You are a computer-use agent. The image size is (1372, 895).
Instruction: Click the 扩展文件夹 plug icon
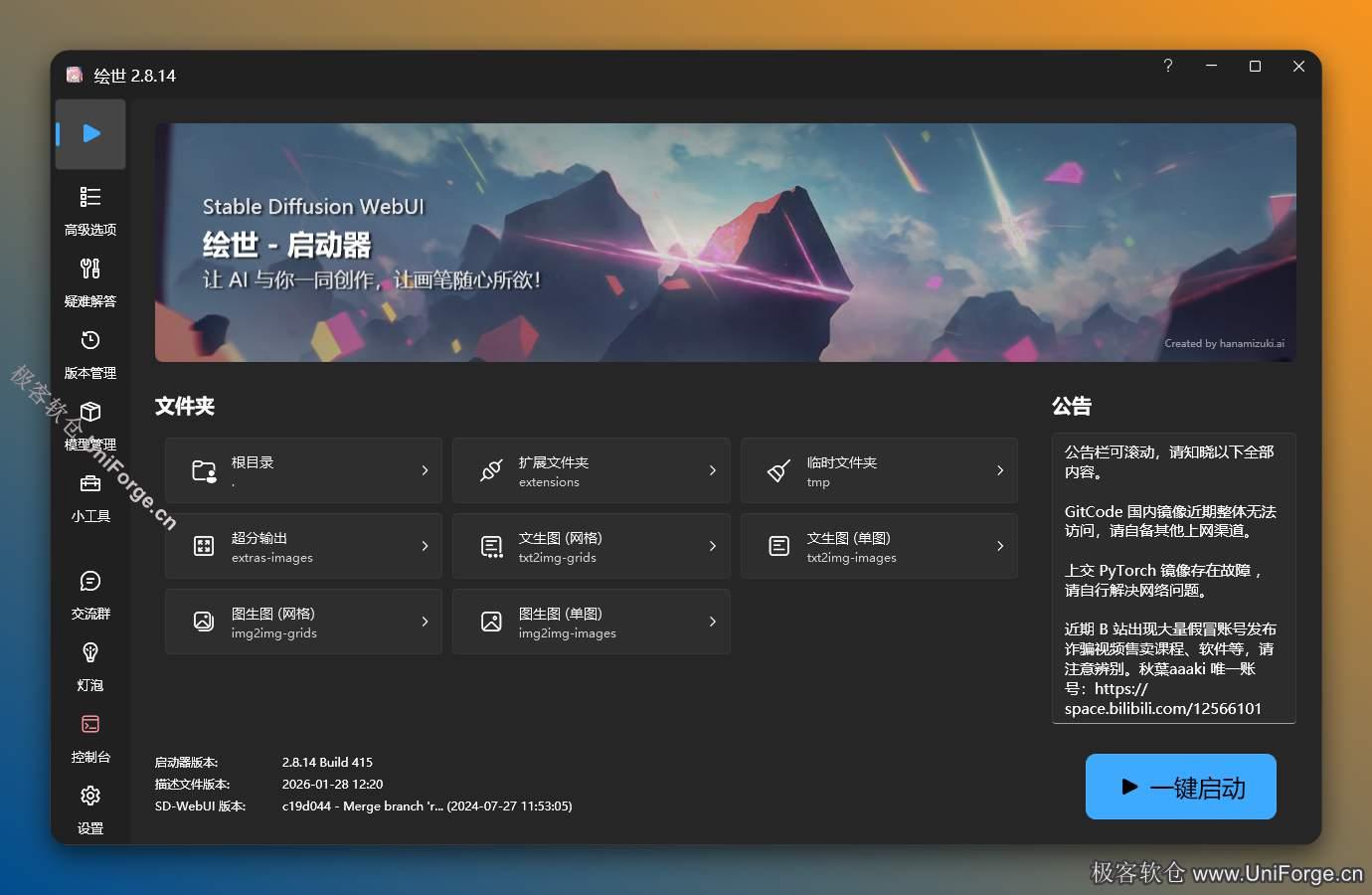click(x=491, y=470)
